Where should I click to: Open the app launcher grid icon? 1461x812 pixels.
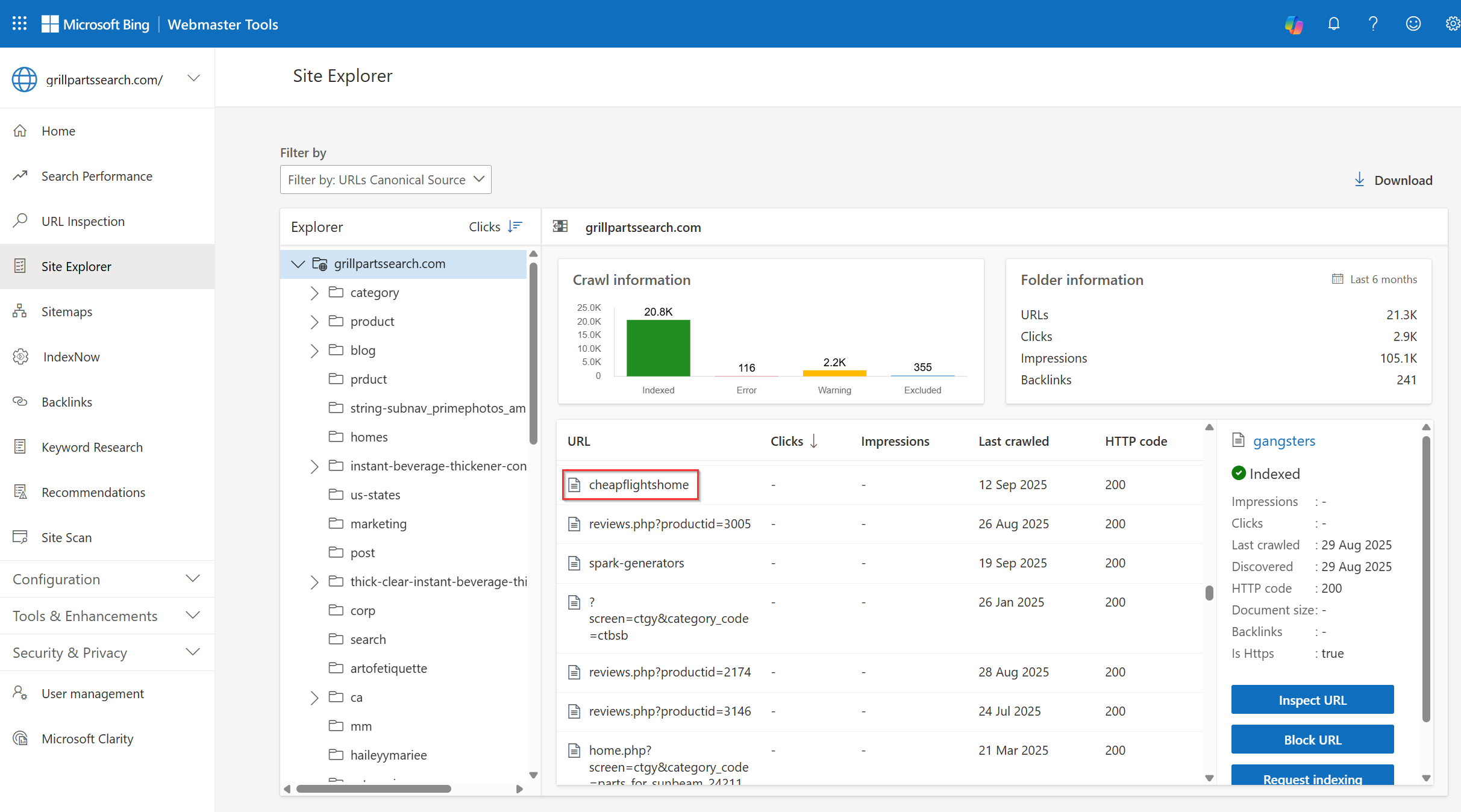click(19, 24)
